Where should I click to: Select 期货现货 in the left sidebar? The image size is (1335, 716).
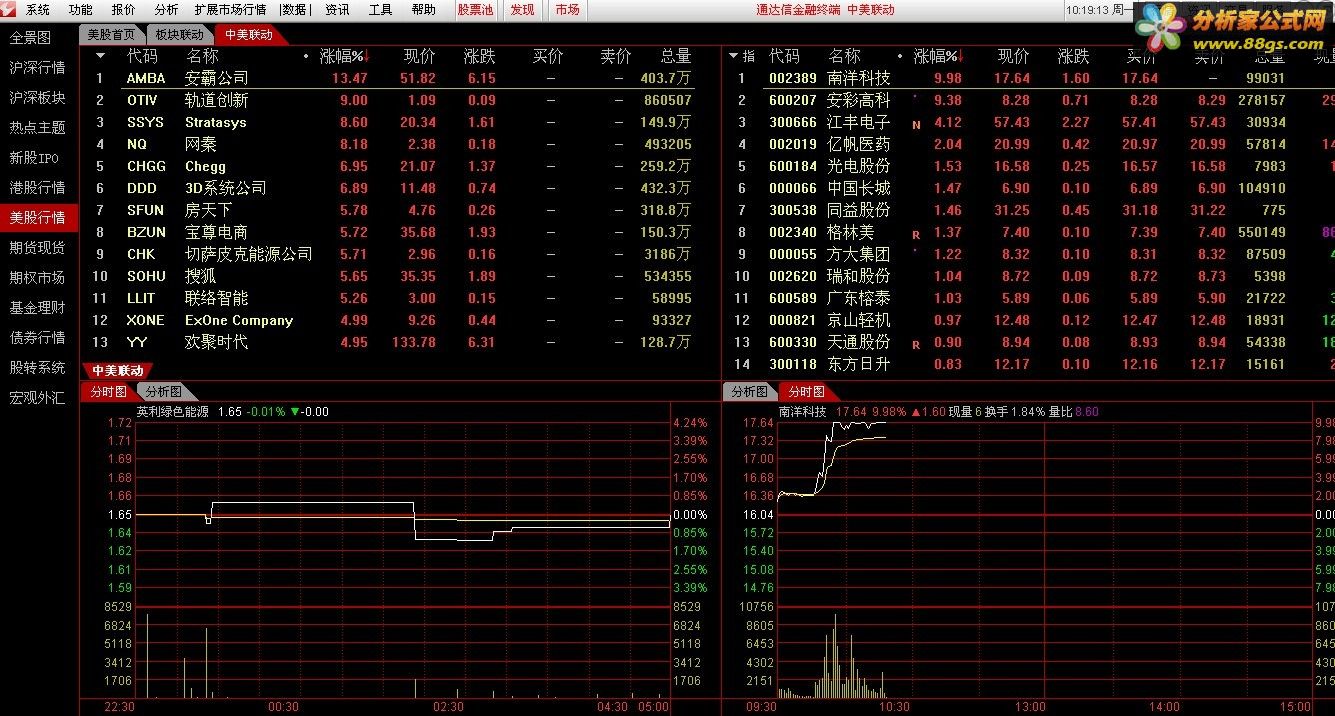click(x=37, y=248)
